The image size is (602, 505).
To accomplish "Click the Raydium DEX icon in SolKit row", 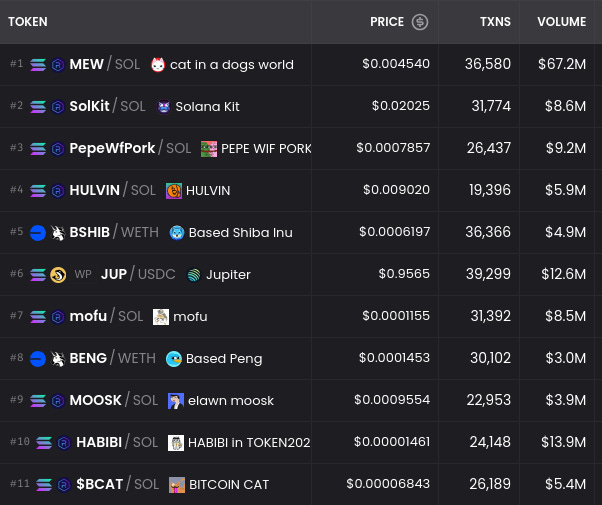I will [x=58, y=107].
